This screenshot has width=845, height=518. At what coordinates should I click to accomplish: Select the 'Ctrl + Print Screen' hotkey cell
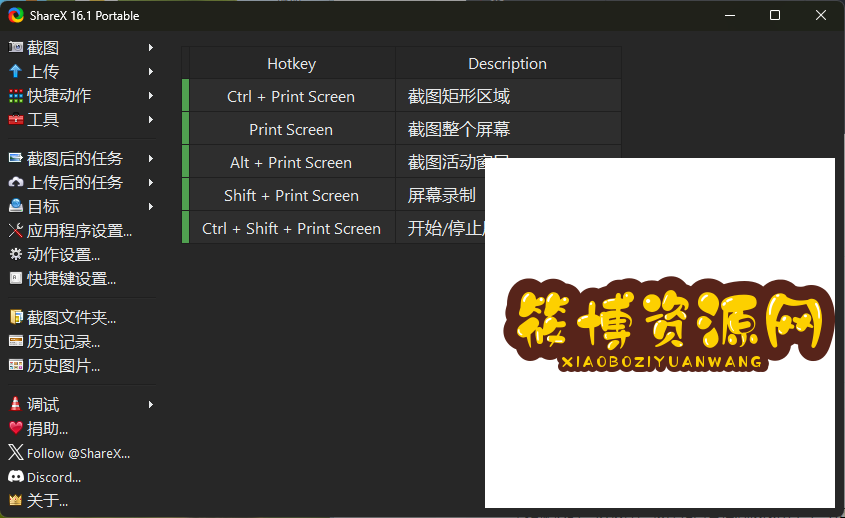pos(292,96)
